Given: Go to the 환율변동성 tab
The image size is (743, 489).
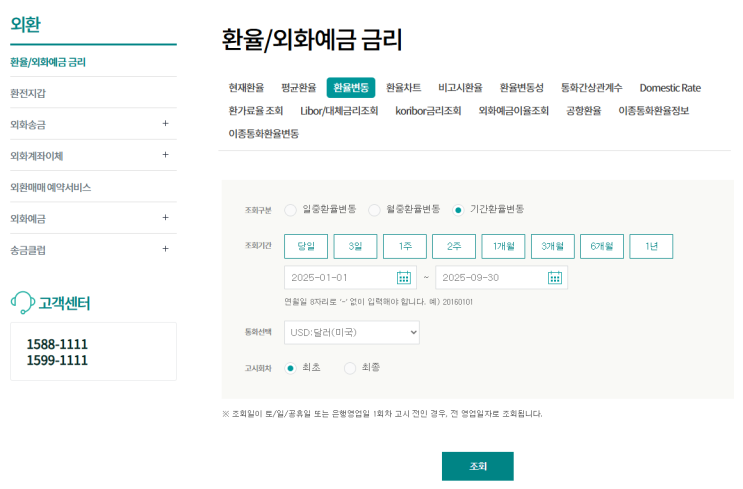Looking at the screenshot, I should [x=522, y=88].
